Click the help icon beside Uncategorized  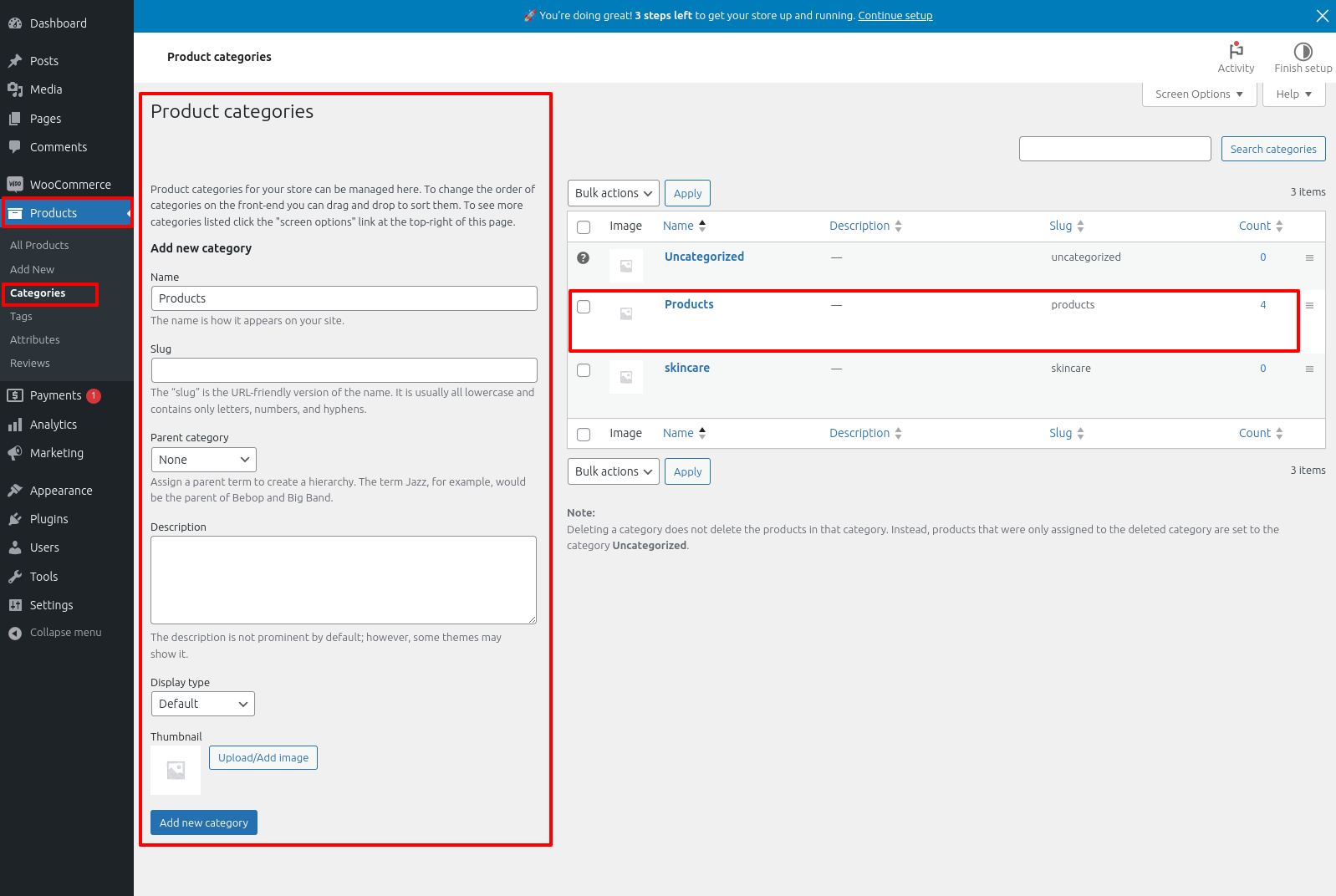point(584,258)
